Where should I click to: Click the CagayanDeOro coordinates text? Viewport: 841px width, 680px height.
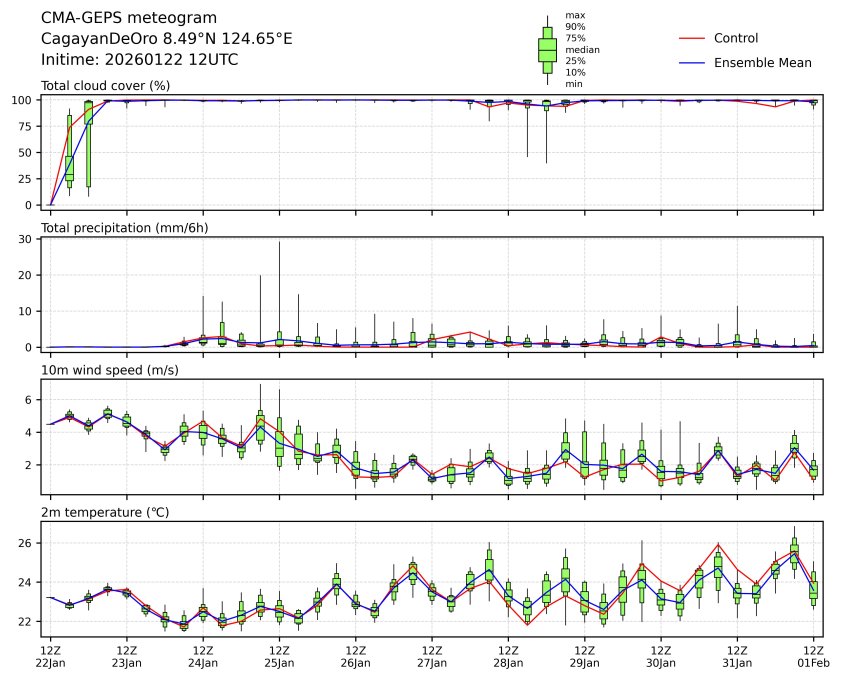coord(166,38)
